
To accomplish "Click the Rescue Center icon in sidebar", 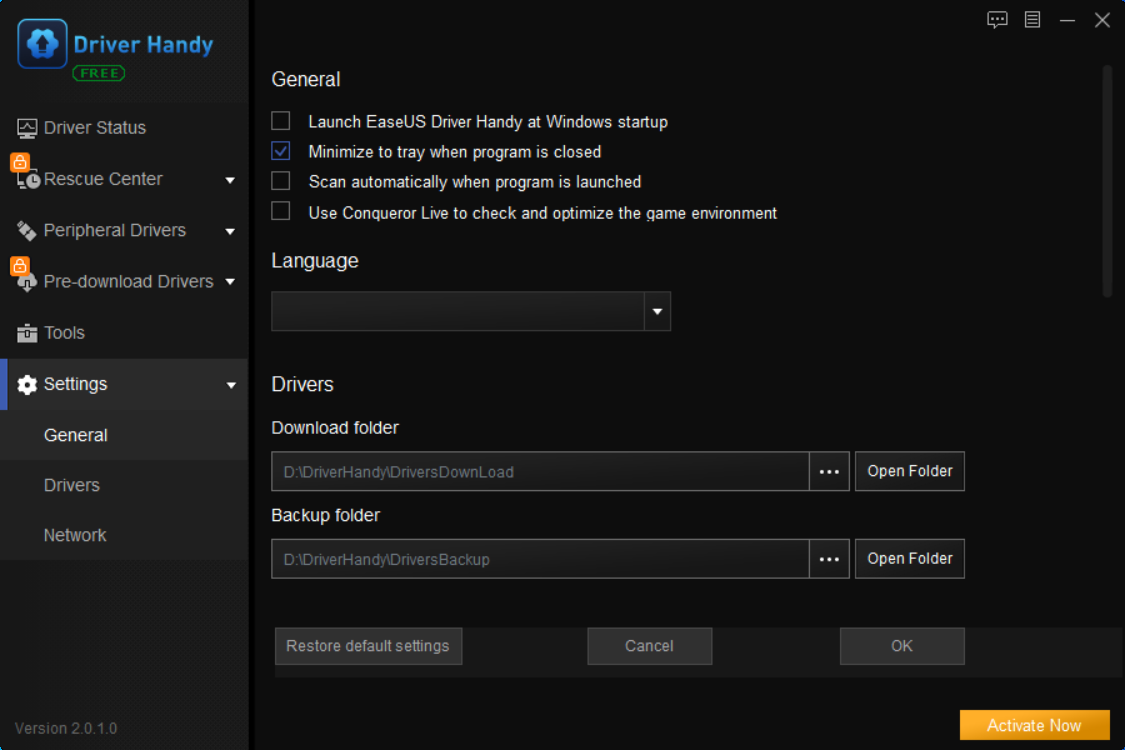I will pyautogui.click(x=28, y=180).
